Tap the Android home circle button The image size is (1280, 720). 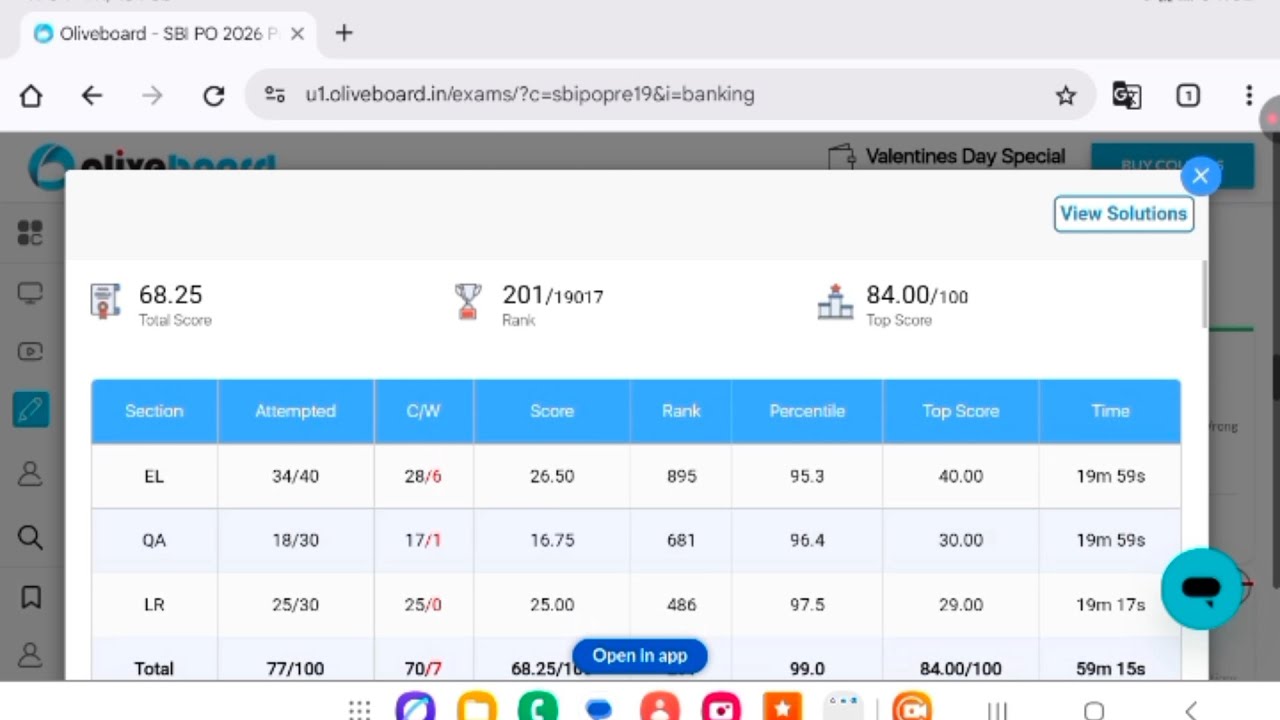1094,710
